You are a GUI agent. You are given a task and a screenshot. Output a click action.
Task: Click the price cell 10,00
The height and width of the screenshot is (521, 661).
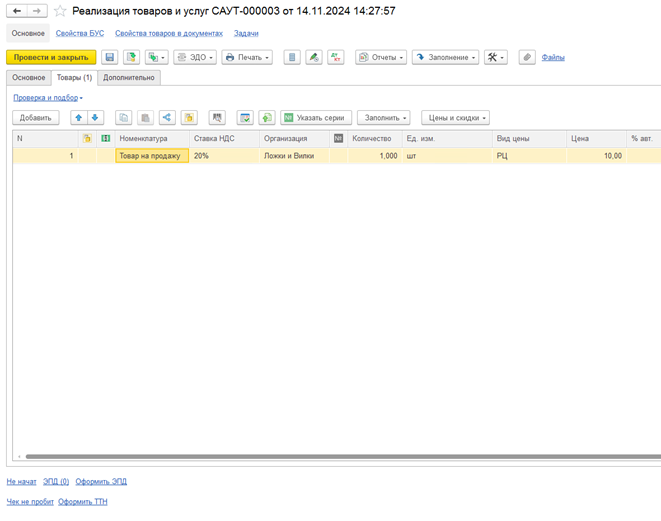pos(597,156)
